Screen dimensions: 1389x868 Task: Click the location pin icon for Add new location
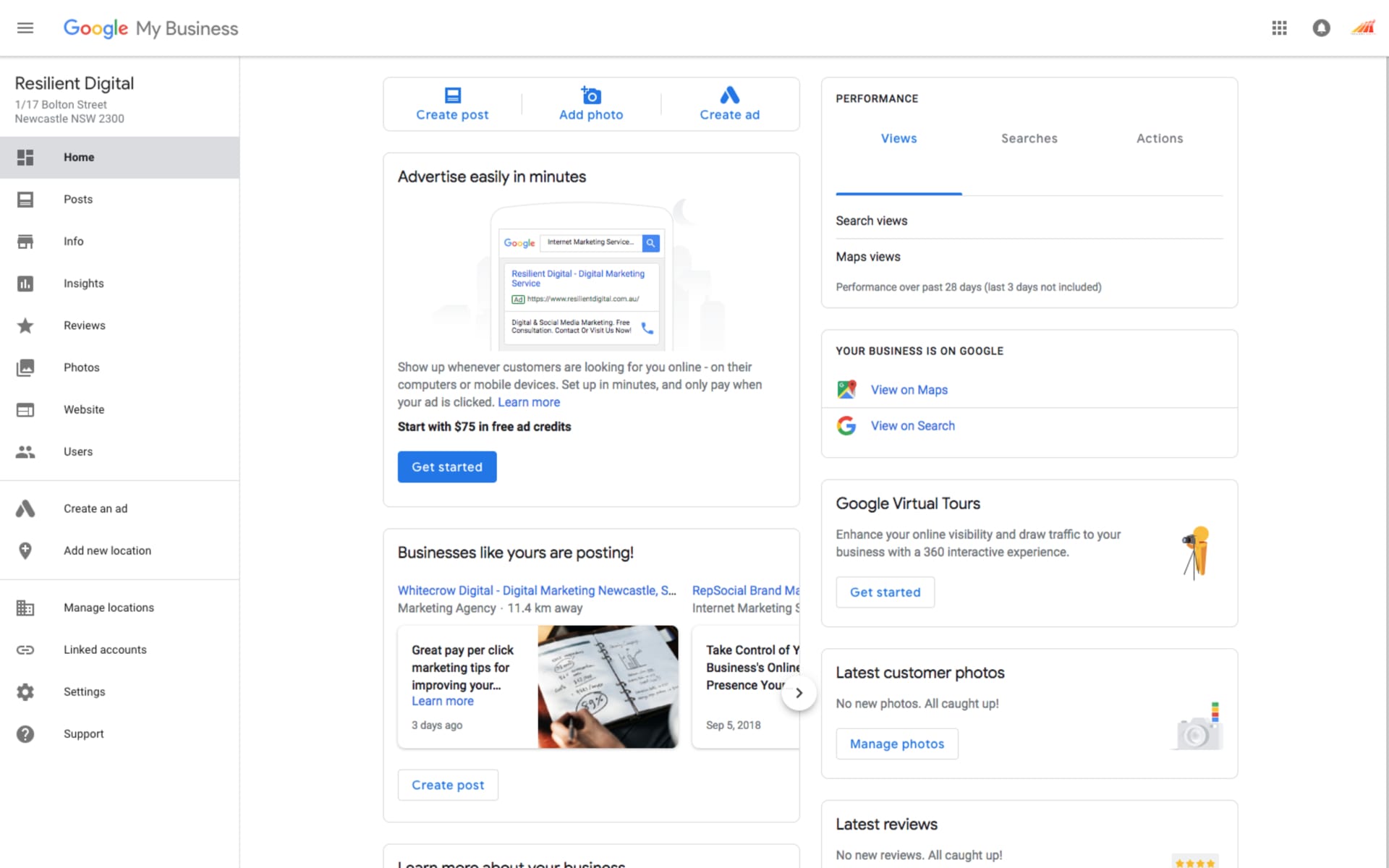coord(25,550)
